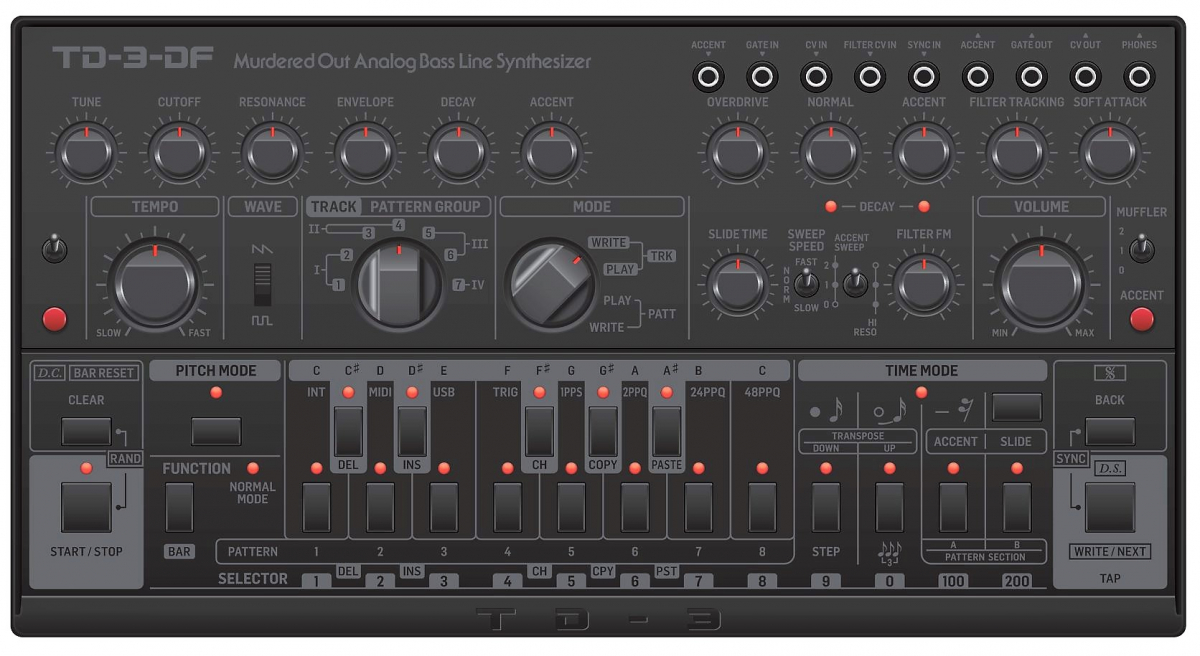Click pattern key 1 (C note)

coord(316,507)
